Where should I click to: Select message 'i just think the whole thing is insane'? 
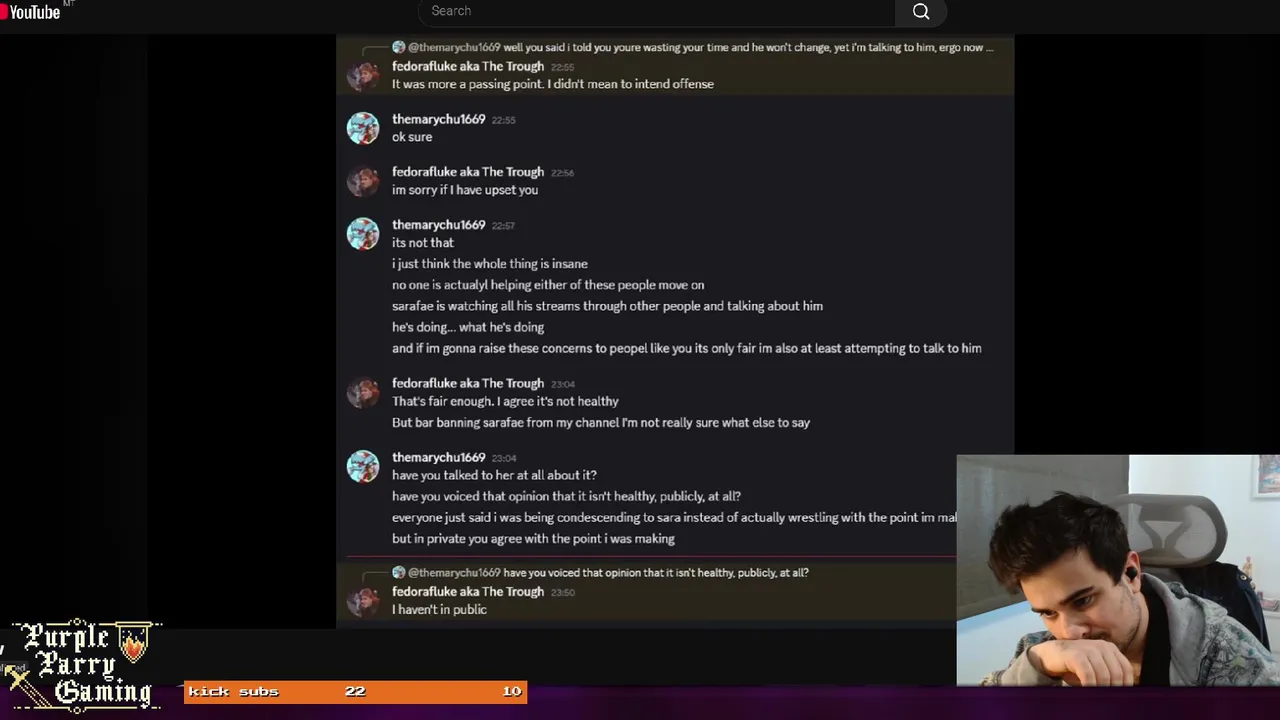[x=490, y=264]
